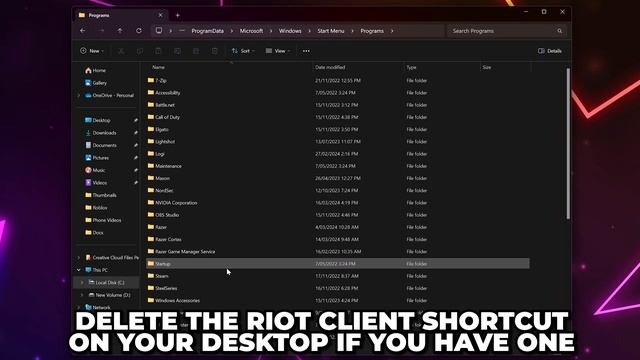Toggle the Details pane button
The height and width of the screenshot is (360, 640).
[x=550, y=51]
